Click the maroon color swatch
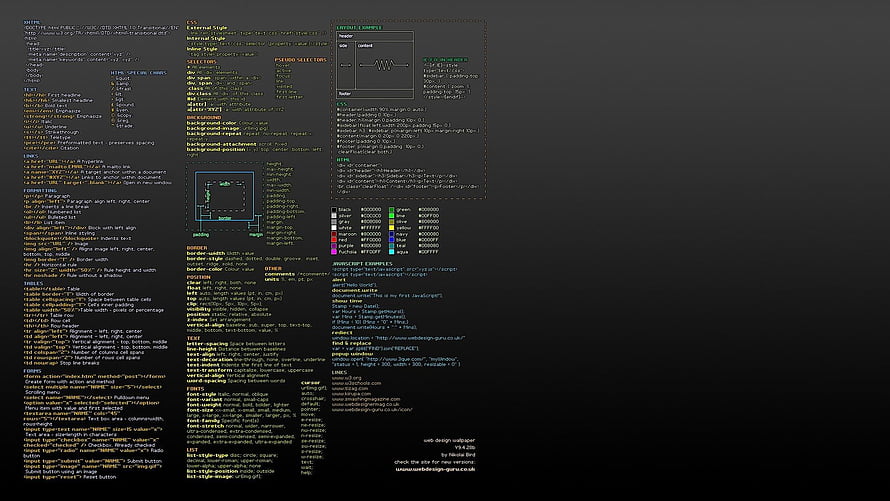 334,234
